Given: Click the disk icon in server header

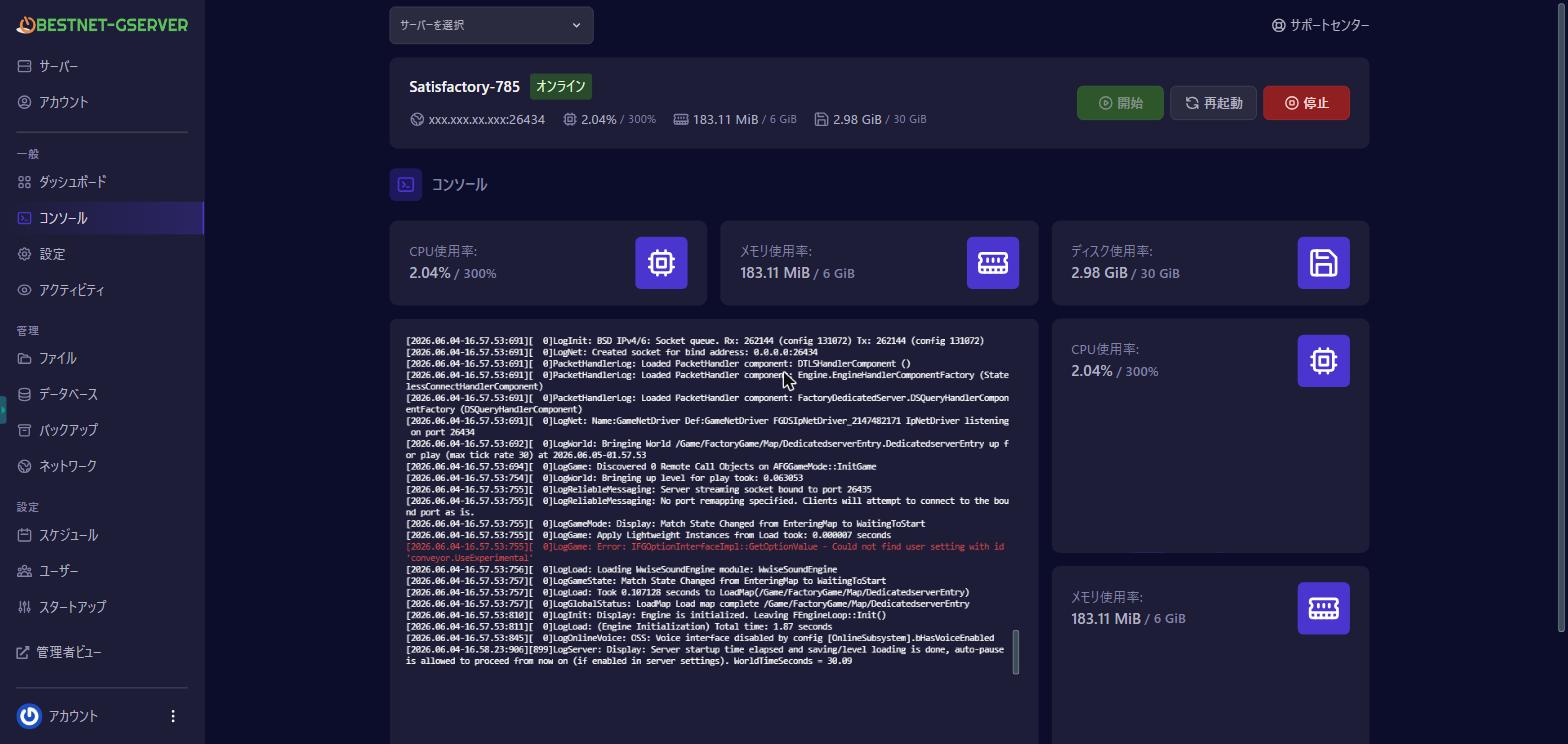Looking at the screenshot, I should coord(821,119).
